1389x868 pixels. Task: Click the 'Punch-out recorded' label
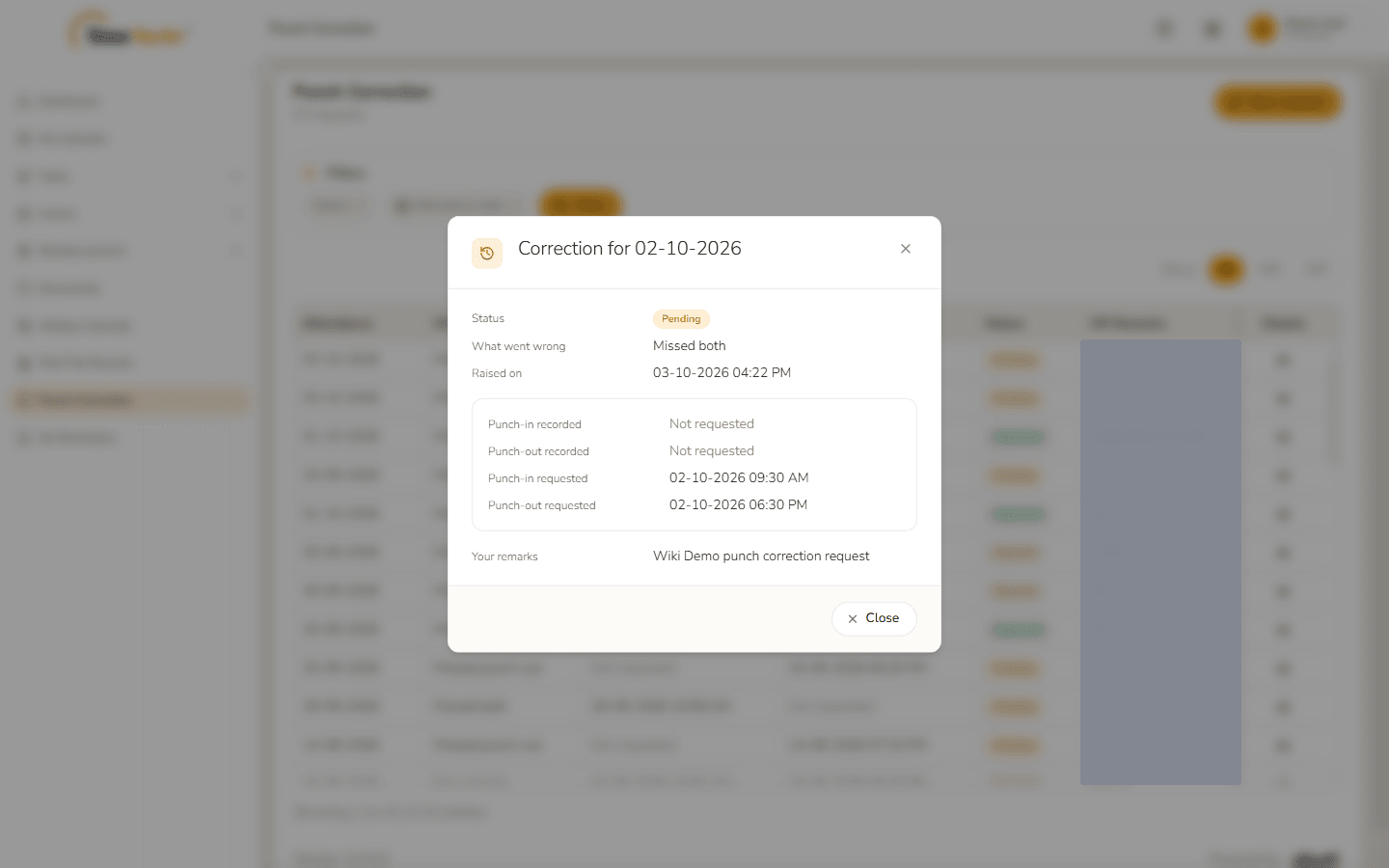[x=538, y=451]
